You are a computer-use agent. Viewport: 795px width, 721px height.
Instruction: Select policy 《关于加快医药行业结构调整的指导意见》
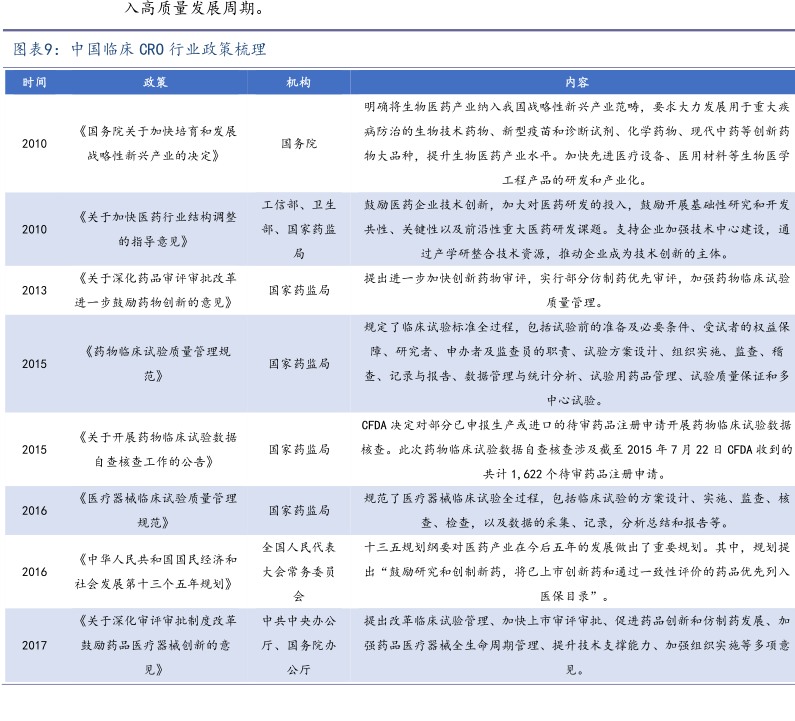(155, 229)
